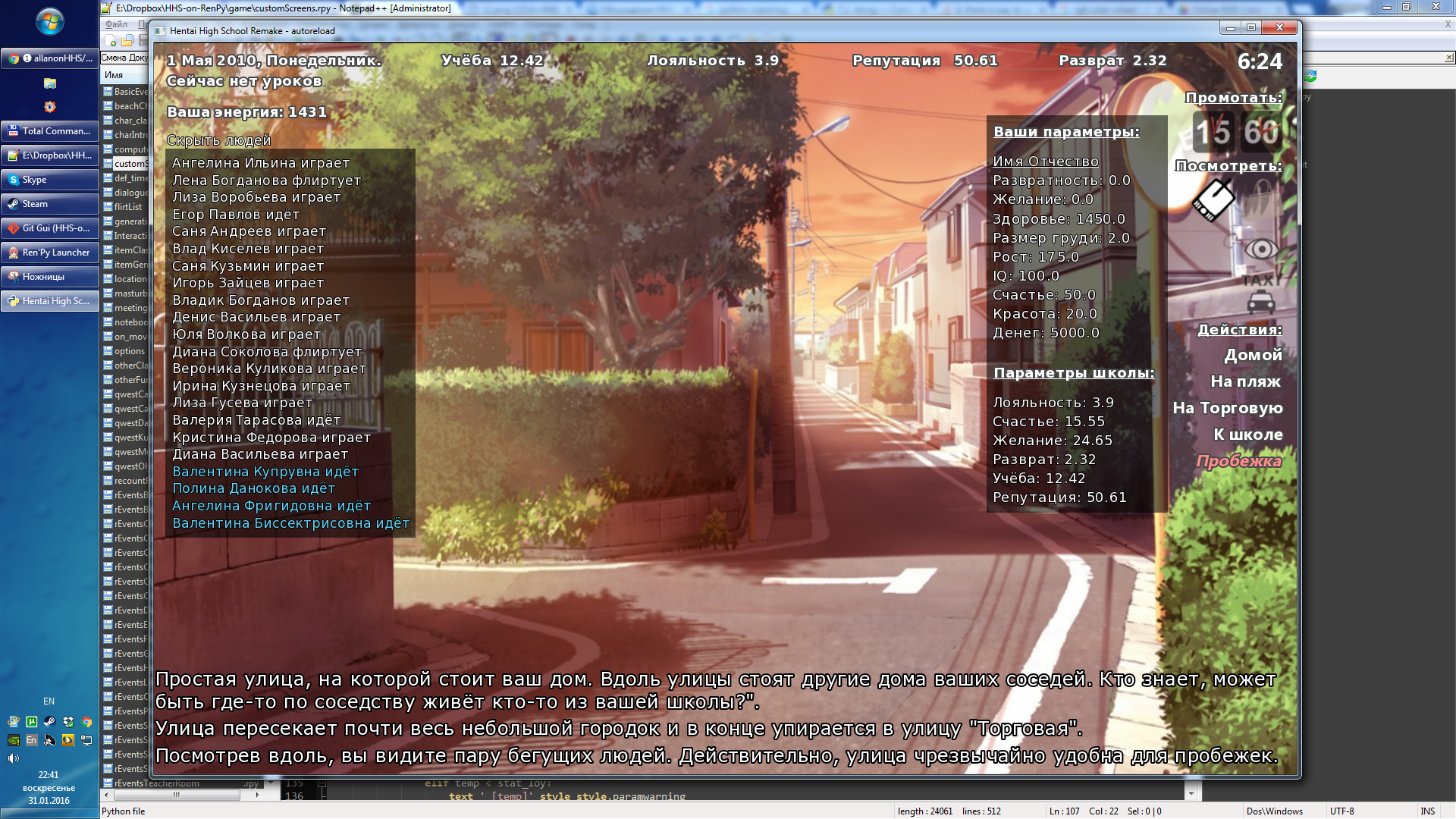Open Git Gui from taskbar
The image size is (1456, 819).
50,228
